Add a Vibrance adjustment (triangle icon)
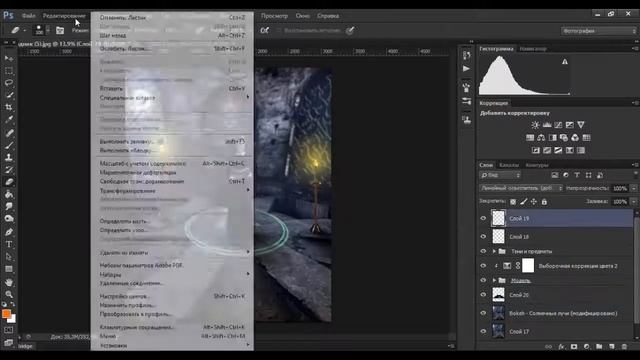 [581, 125]
